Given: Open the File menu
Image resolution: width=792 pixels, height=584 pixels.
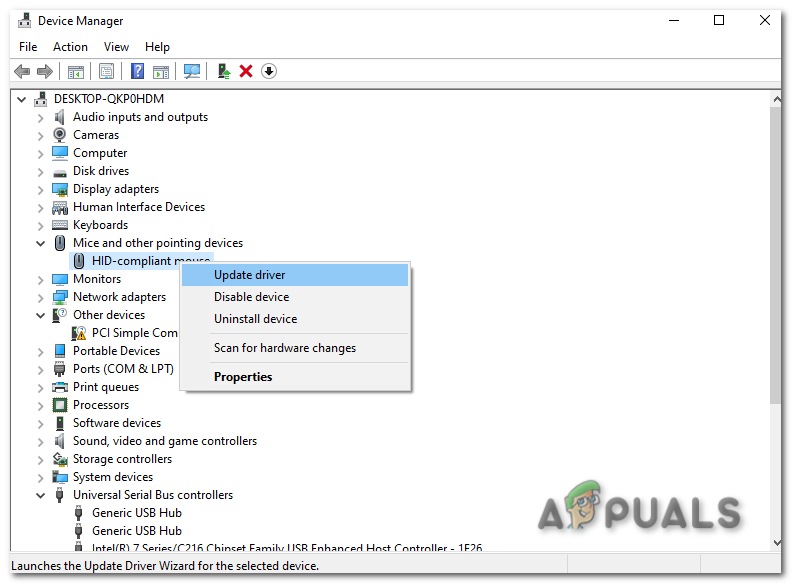Looking at the screenshot, I should 28,47.
